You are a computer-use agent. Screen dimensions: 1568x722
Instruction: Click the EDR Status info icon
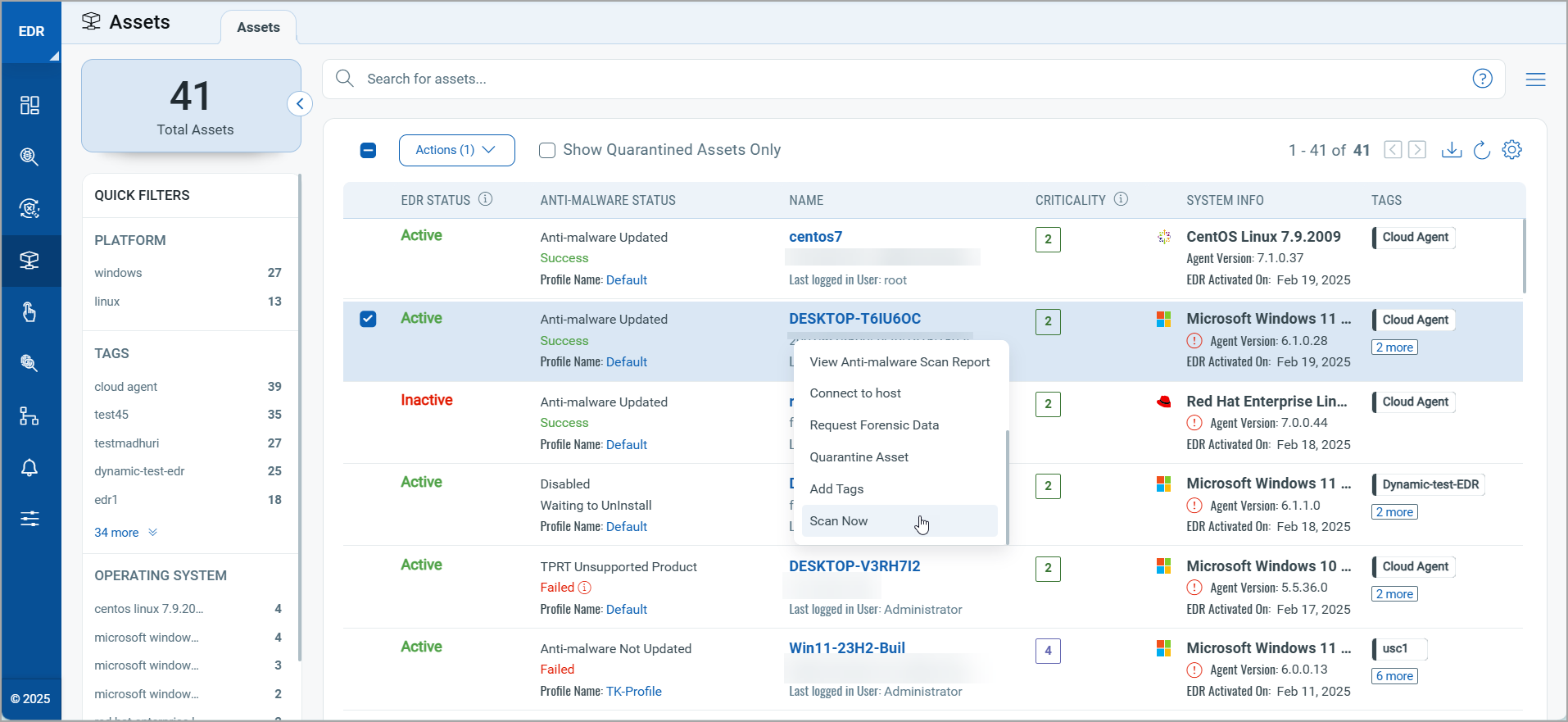486,199
